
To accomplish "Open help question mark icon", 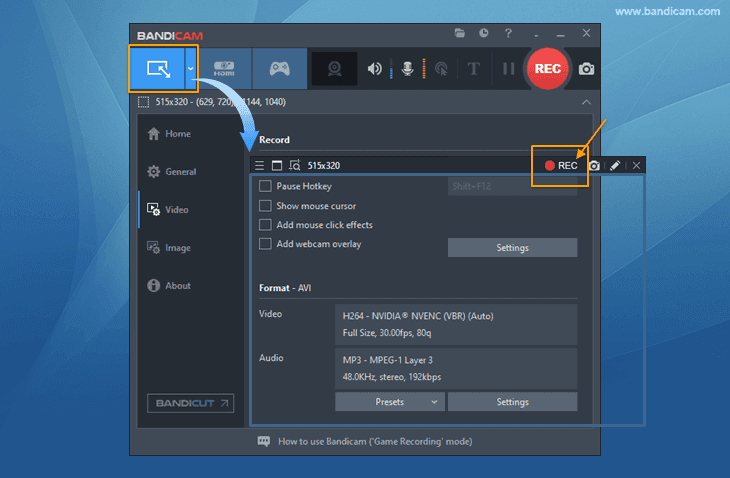I will (x=508, y=33).
